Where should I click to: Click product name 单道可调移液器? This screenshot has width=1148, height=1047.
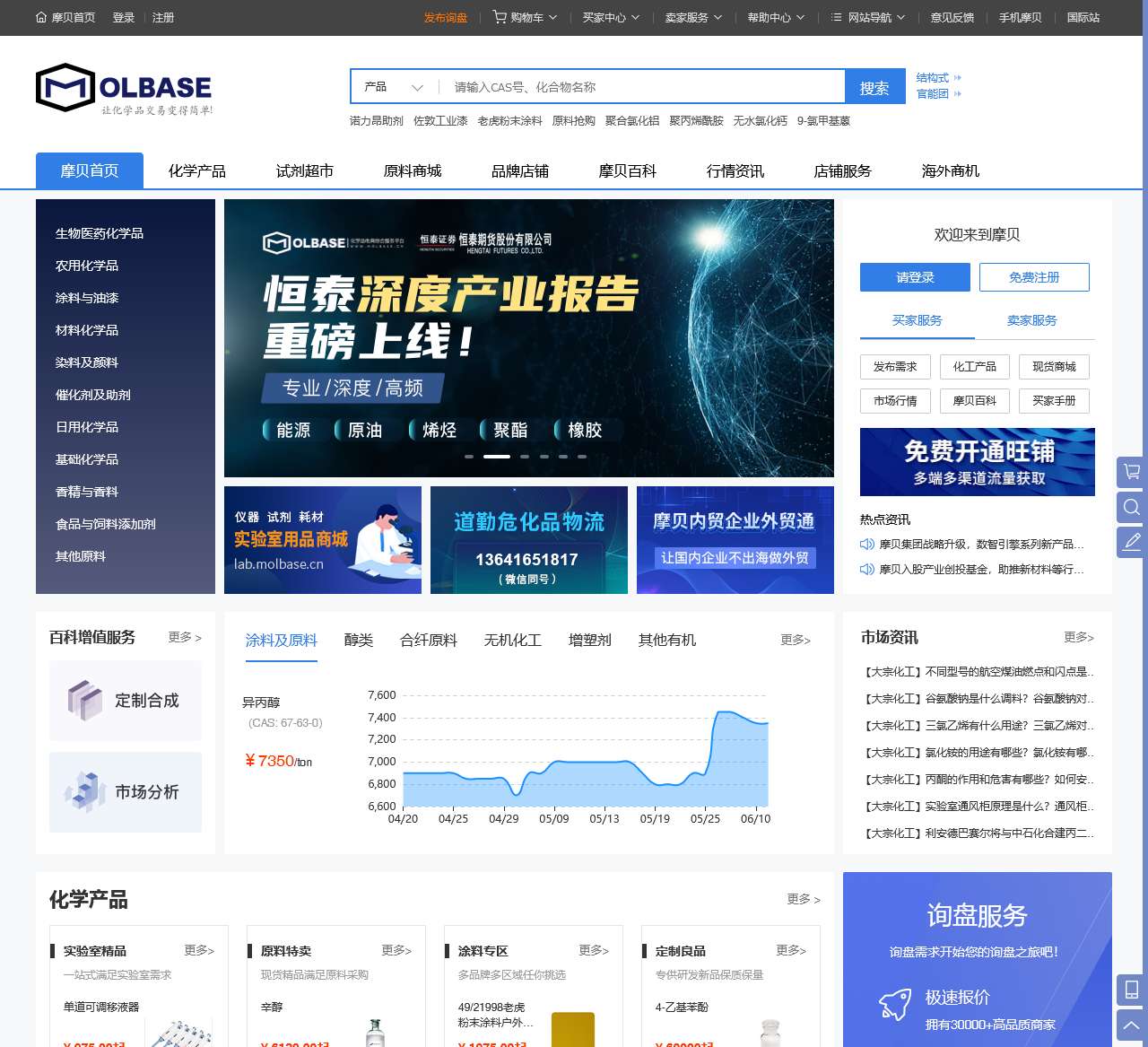(x=101, y=1008)
